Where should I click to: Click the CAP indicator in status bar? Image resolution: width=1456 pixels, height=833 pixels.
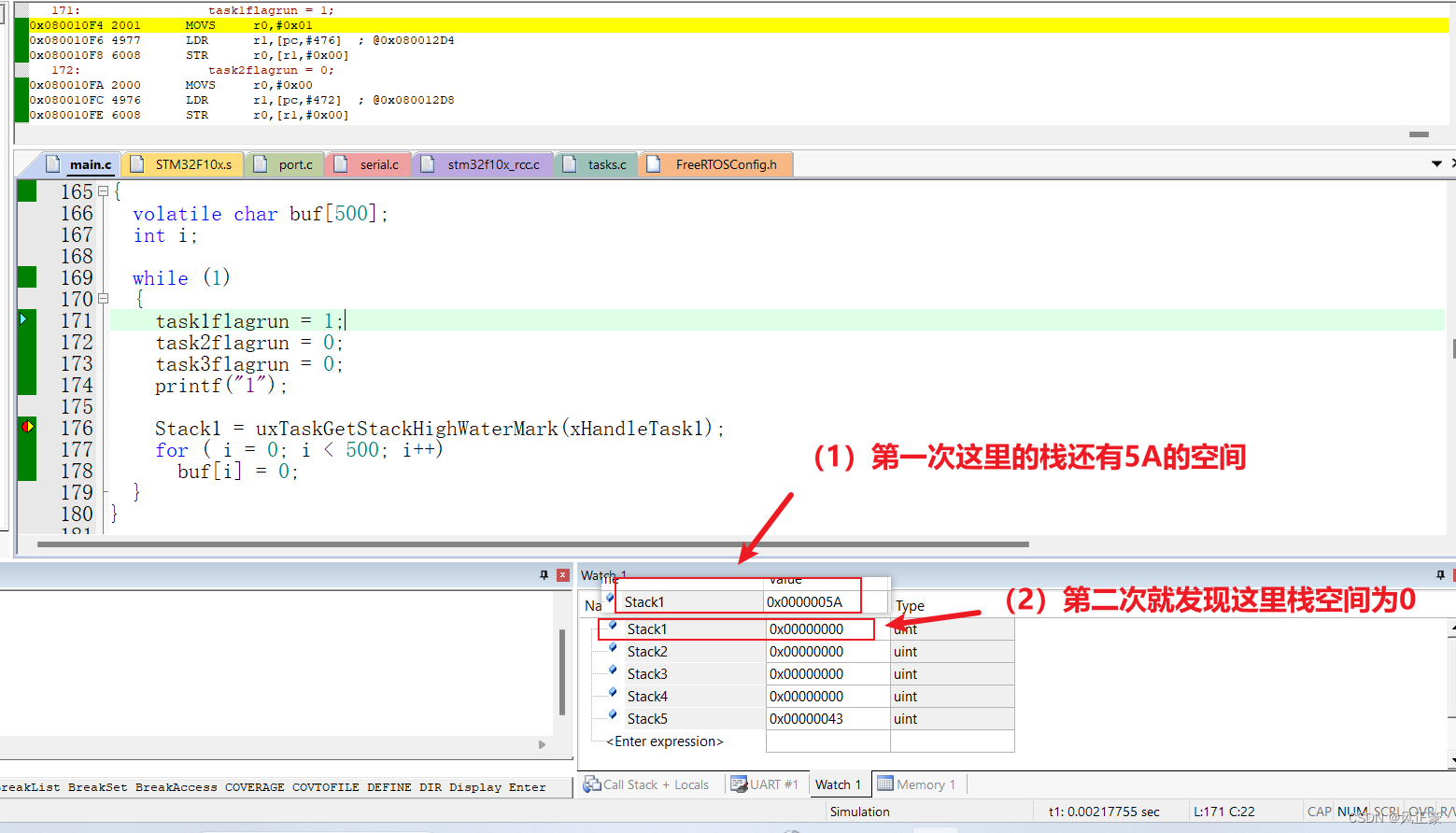1320,812
